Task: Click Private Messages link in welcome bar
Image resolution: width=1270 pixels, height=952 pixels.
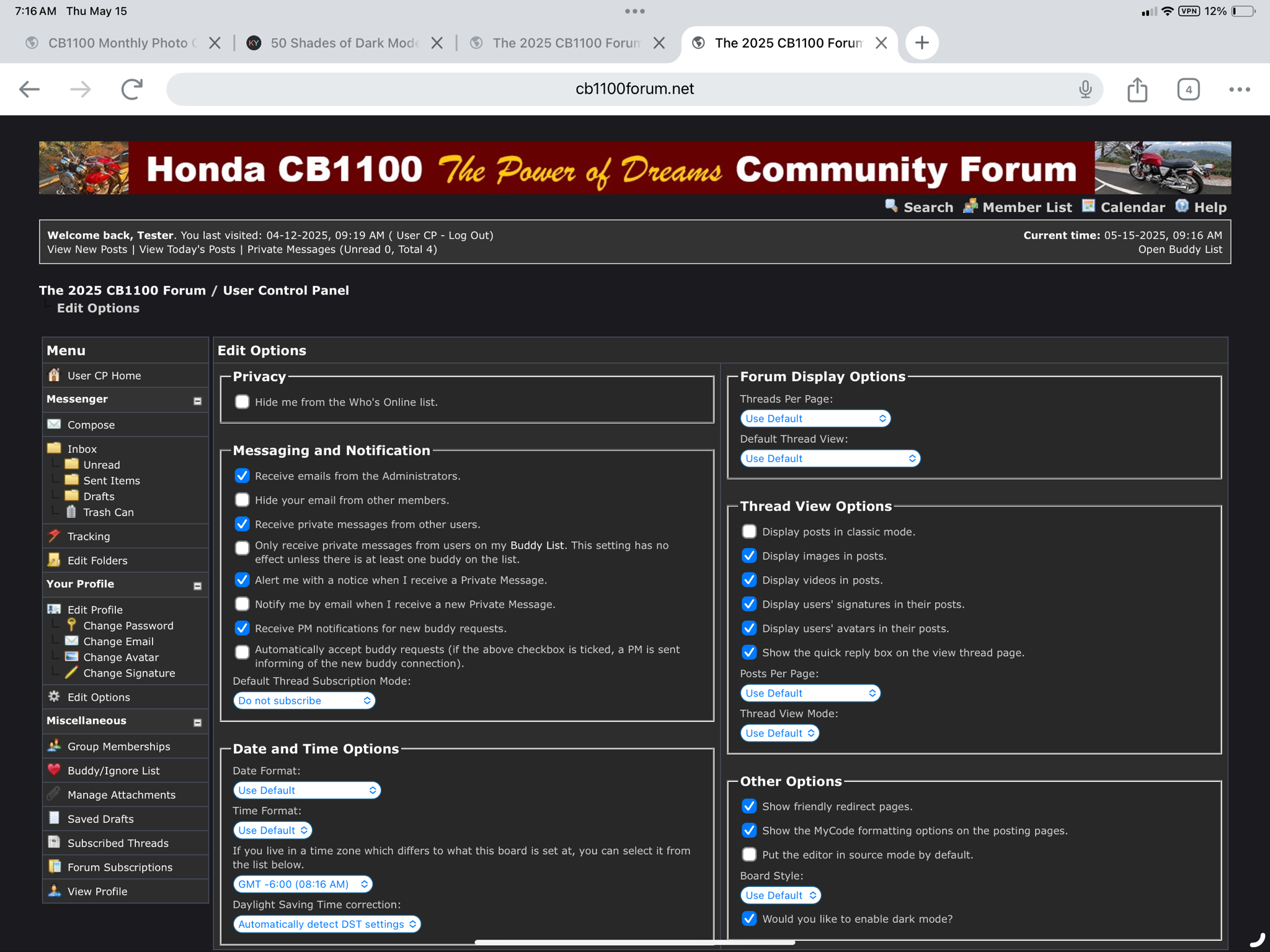Action: pos(291,249)
